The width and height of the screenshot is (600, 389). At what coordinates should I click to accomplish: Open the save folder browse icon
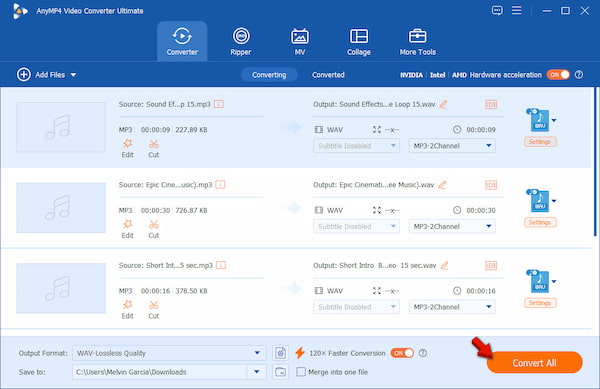coord(280,372)
